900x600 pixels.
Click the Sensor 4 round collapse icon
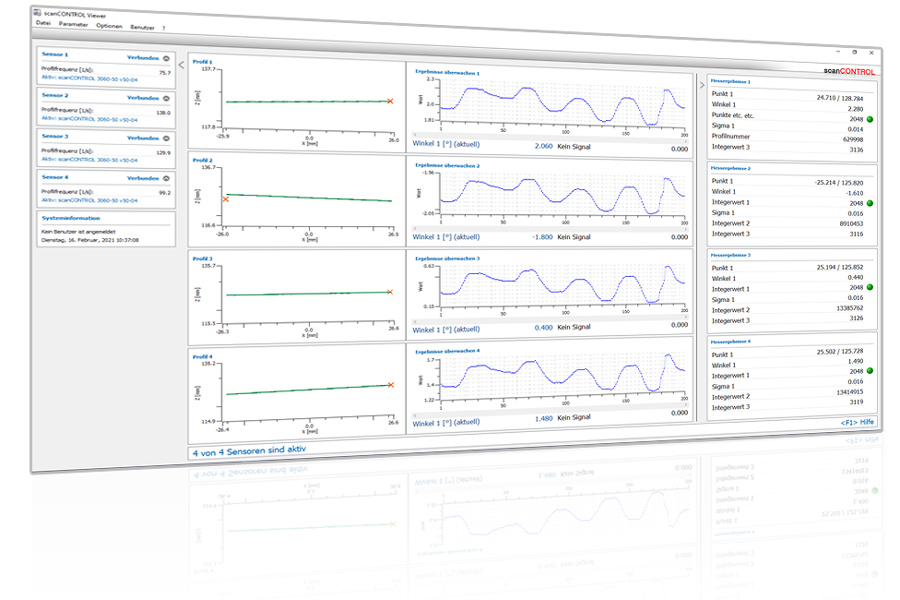pyautogui.click(x=166, y=178)
